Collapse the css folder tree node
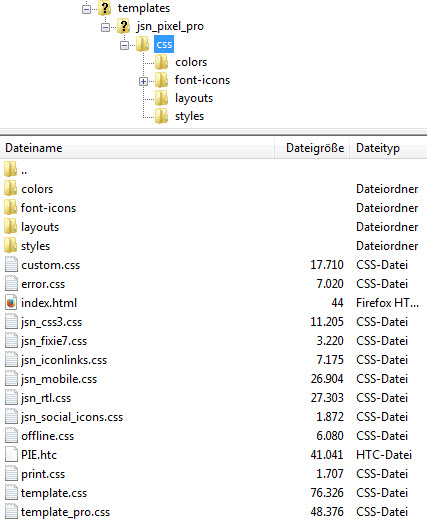Viewport: 427px width, 524px height. (124, 45)
